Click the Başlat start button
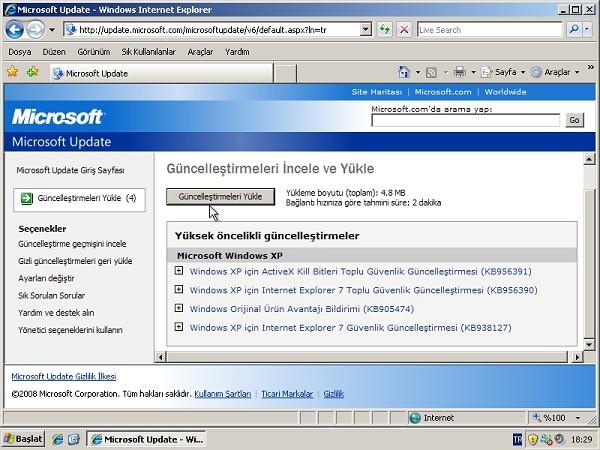Screen dimensions: 600x450 (23, 439)
